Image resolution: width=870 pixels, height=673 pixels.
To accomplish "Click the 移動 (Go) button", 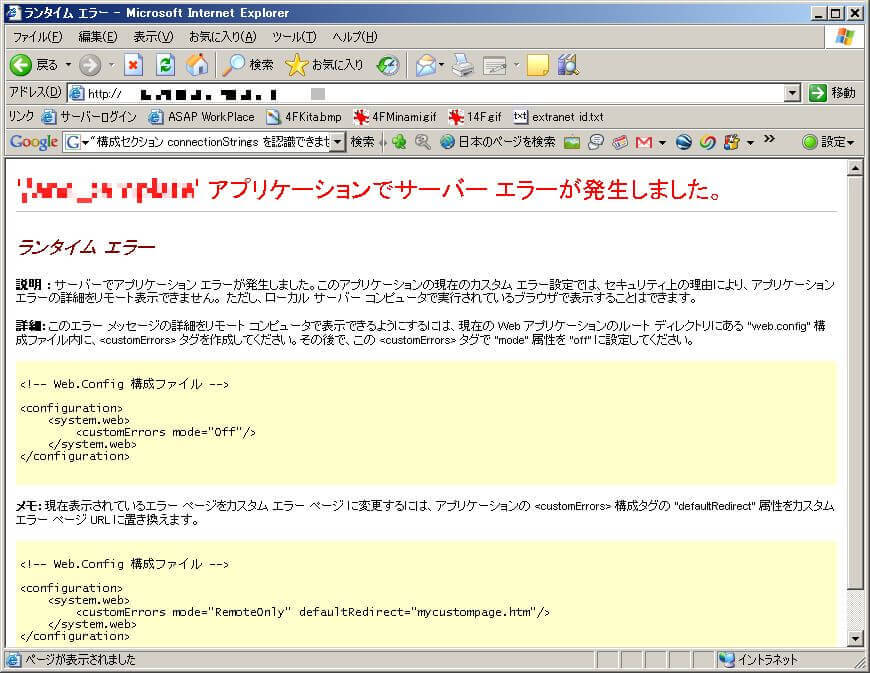I will click(x=832, y=93).
